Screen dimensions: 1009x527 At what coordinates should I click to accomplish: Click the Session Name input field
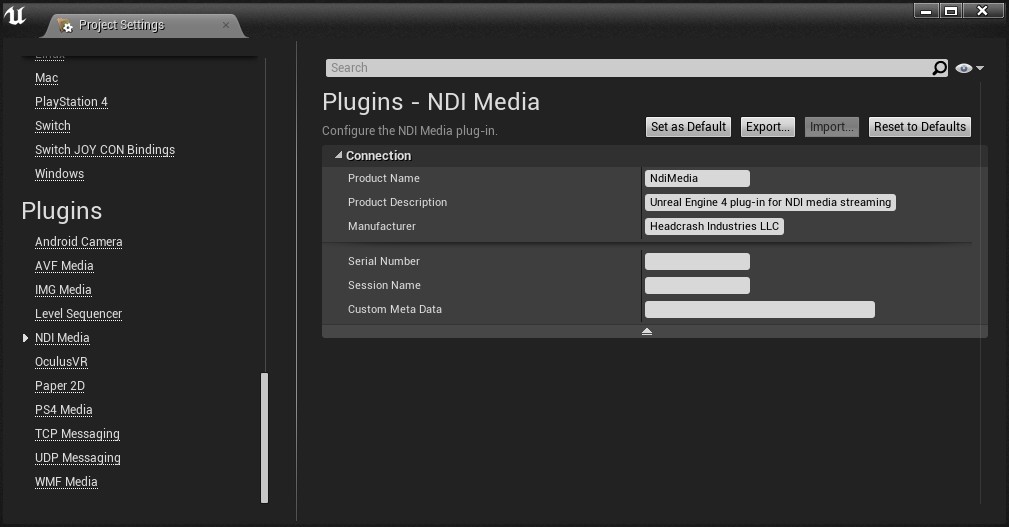[697, 285]
